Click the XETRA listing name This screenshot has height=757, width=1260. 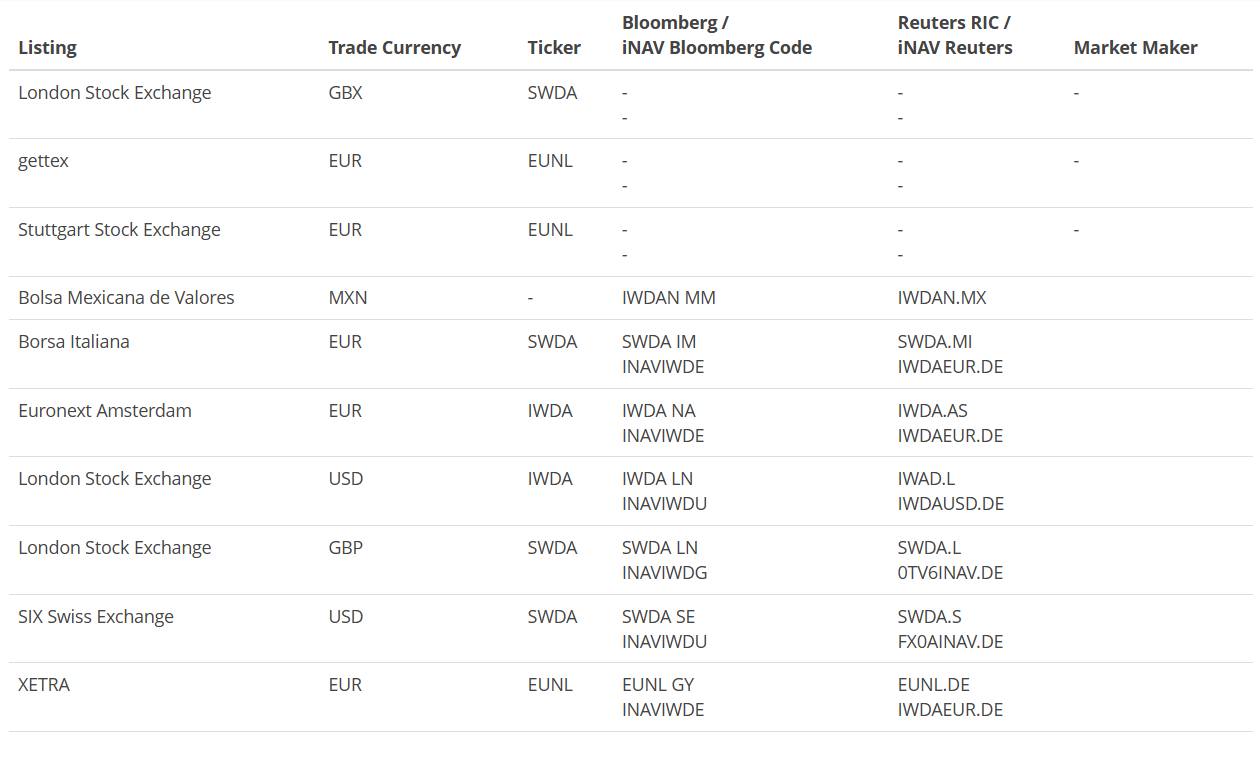(x=44, y=685)
